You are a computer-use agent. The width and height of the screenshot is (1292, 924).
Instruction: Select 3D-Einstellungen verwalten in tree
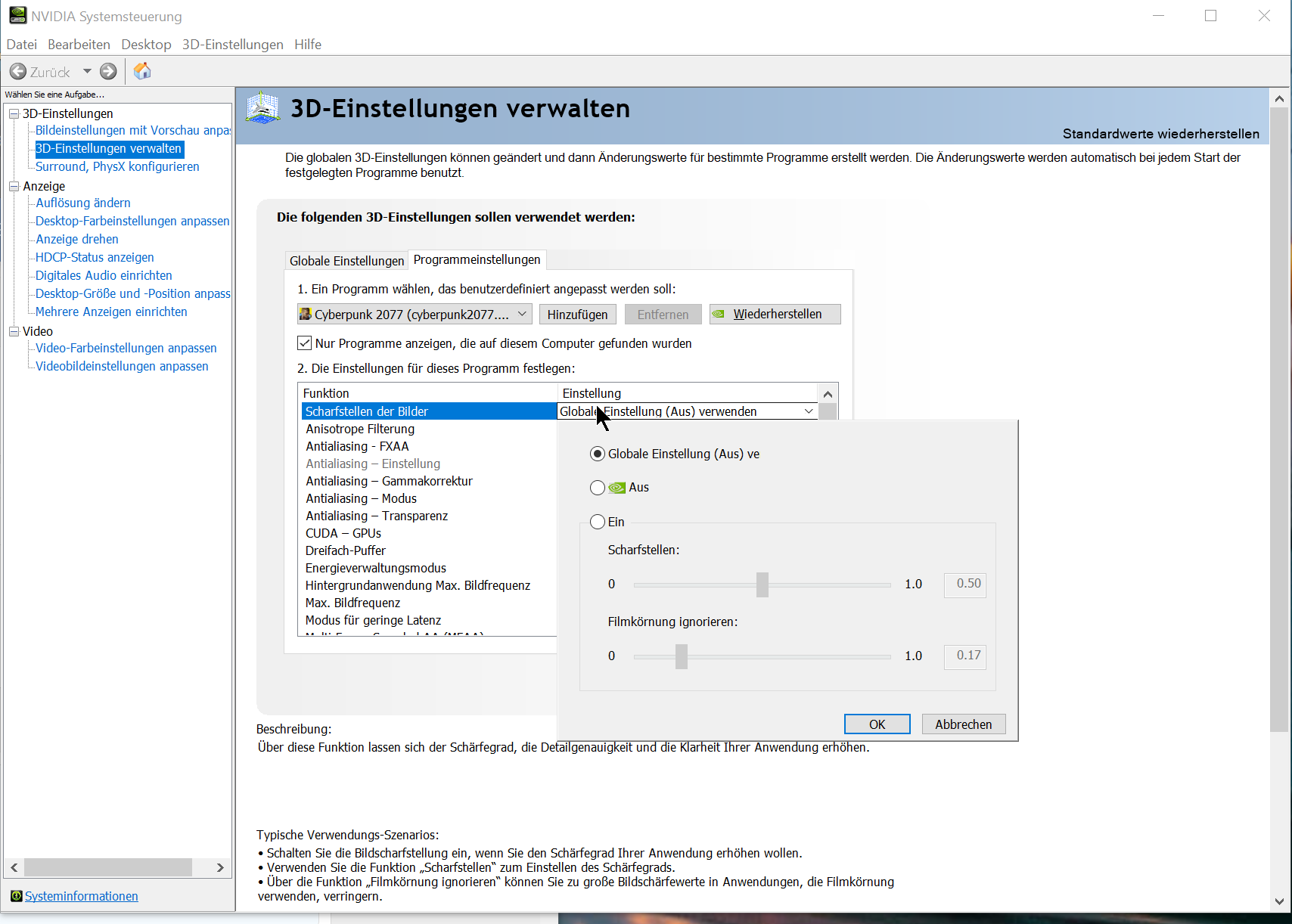click(109, 148)
